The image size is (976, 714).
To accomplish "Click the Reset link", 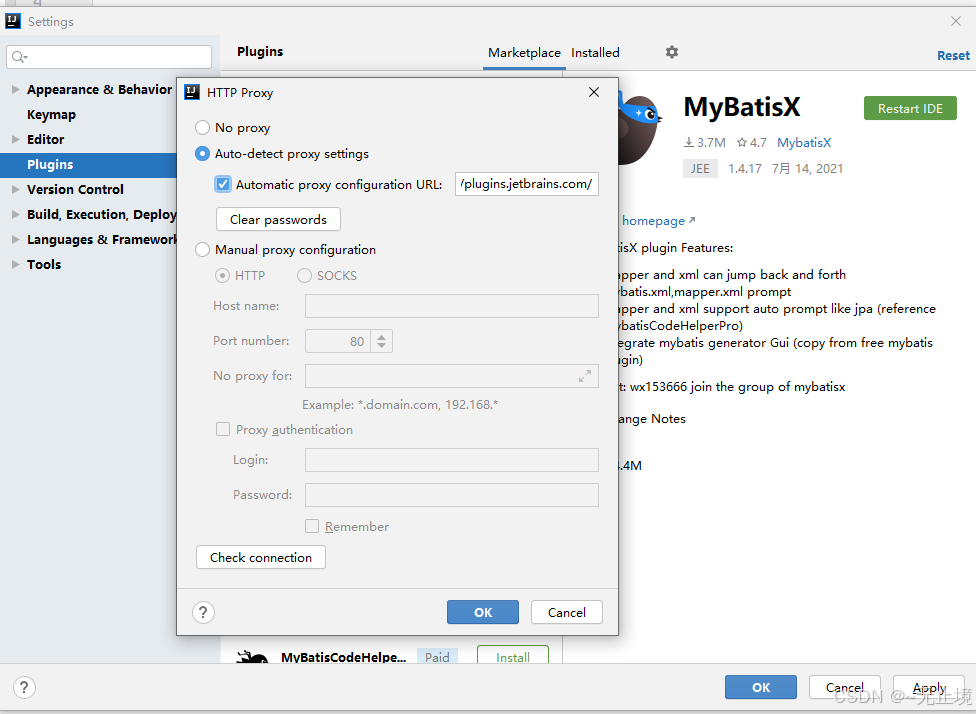I will click(953, 55).
